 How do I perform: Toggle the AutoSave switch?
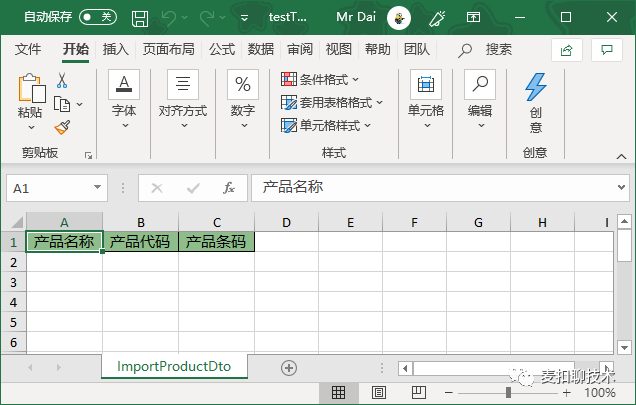click(98, 17)
